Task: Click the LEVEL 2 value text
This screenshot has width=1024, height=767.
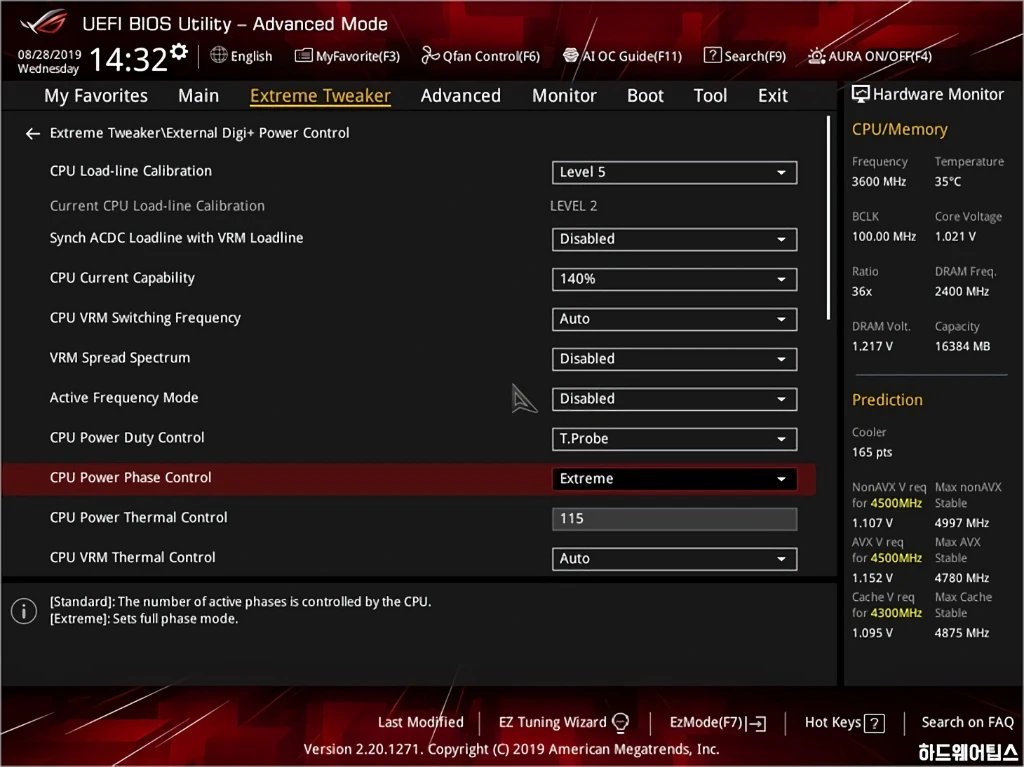Action: [x=573, y=206]
